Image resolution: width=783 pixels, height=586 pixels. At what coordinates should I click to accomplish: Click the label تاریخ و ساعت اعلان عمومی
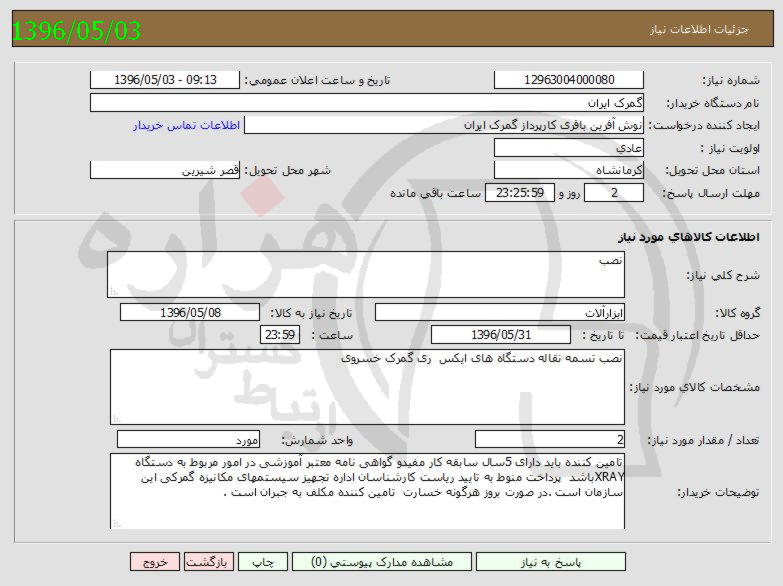(x=317, y=80)
